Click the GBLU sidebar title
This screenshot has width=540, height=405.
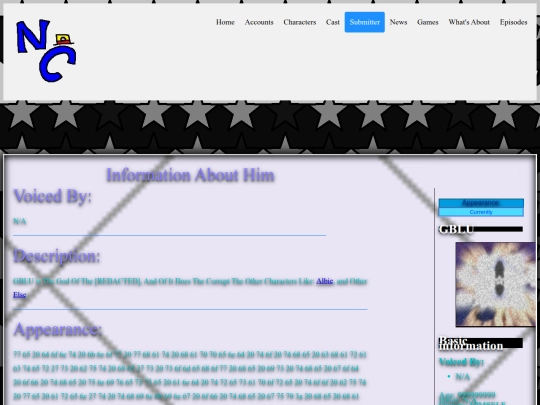pos(456,229)
